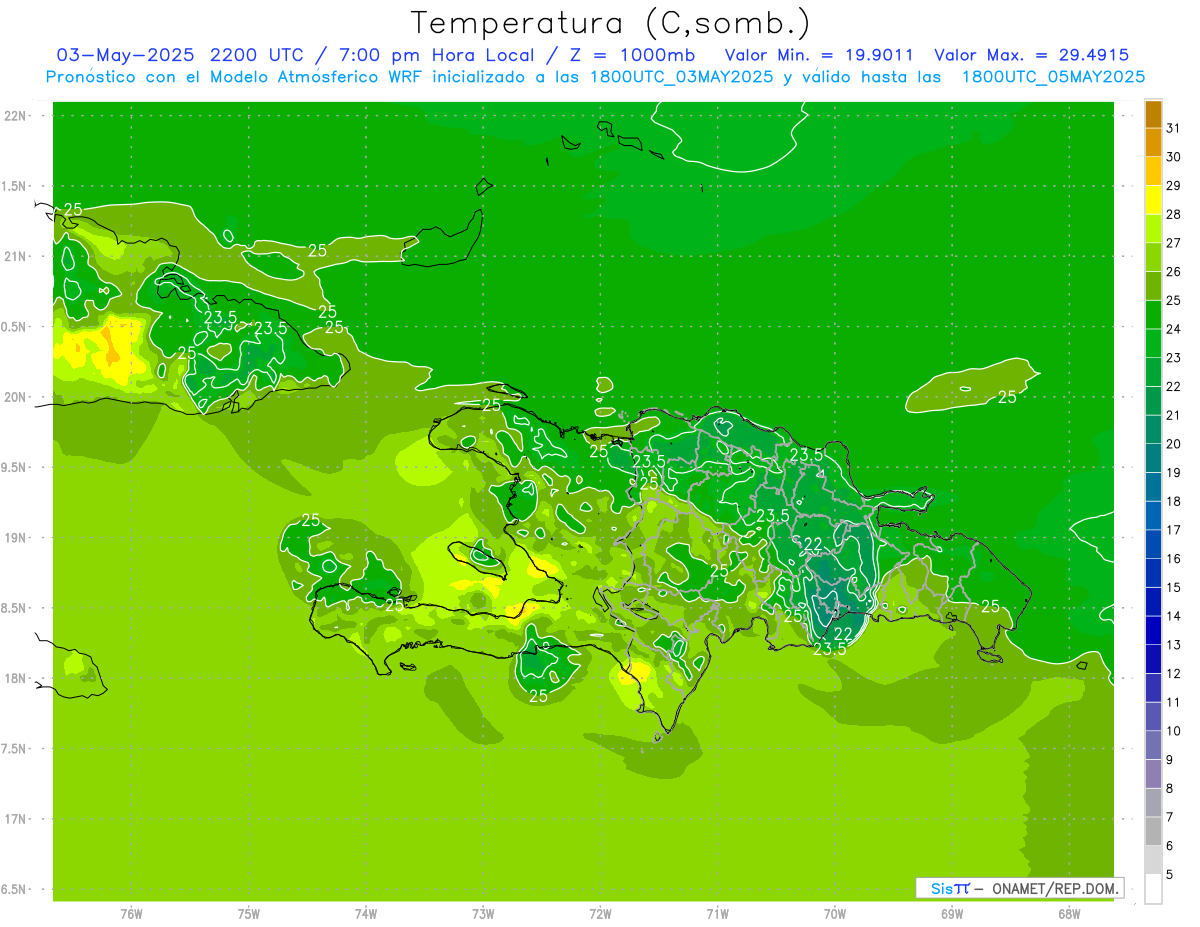
Task: Pick the gray swatch between colorbar labels 6 and 7
Action: (x=1153, y=831)
